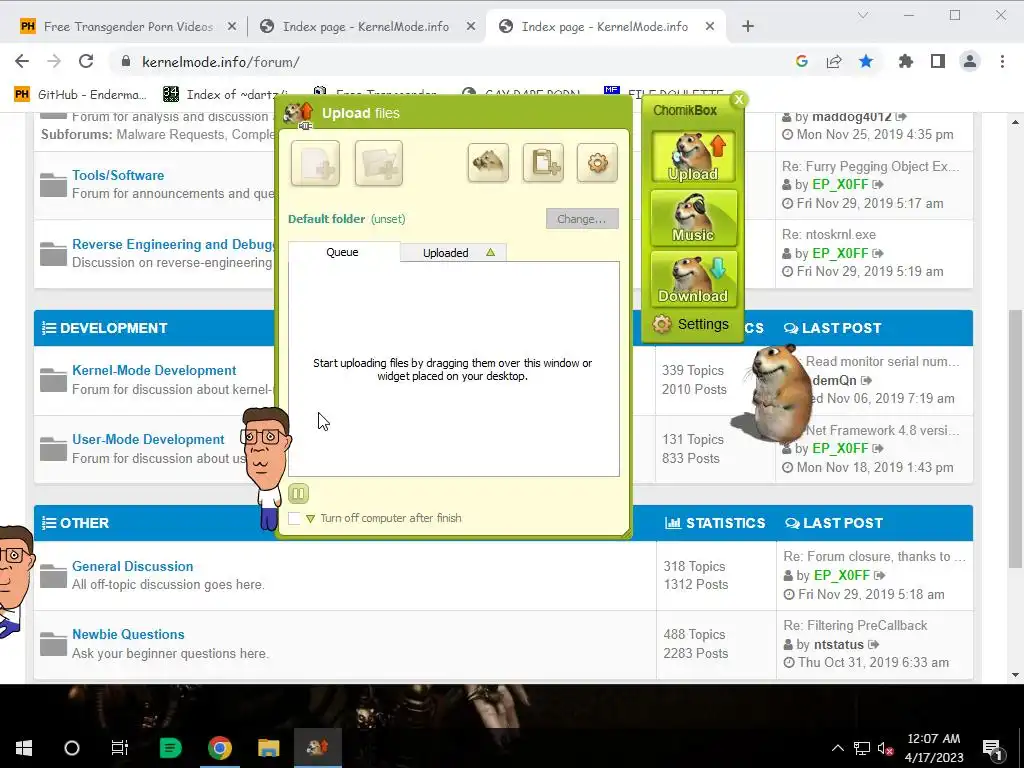
Task: Show hidden system tray icons chevron
Action: pyautogui.click(x=837, y=748)
